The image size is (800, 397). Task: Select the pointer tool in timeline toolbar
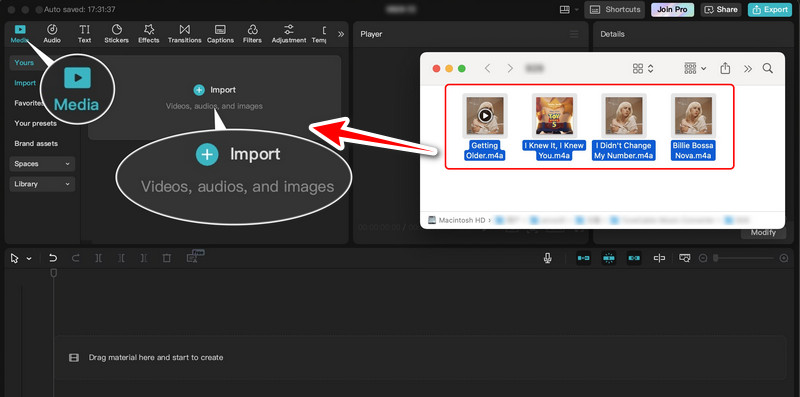pos(14,259)
